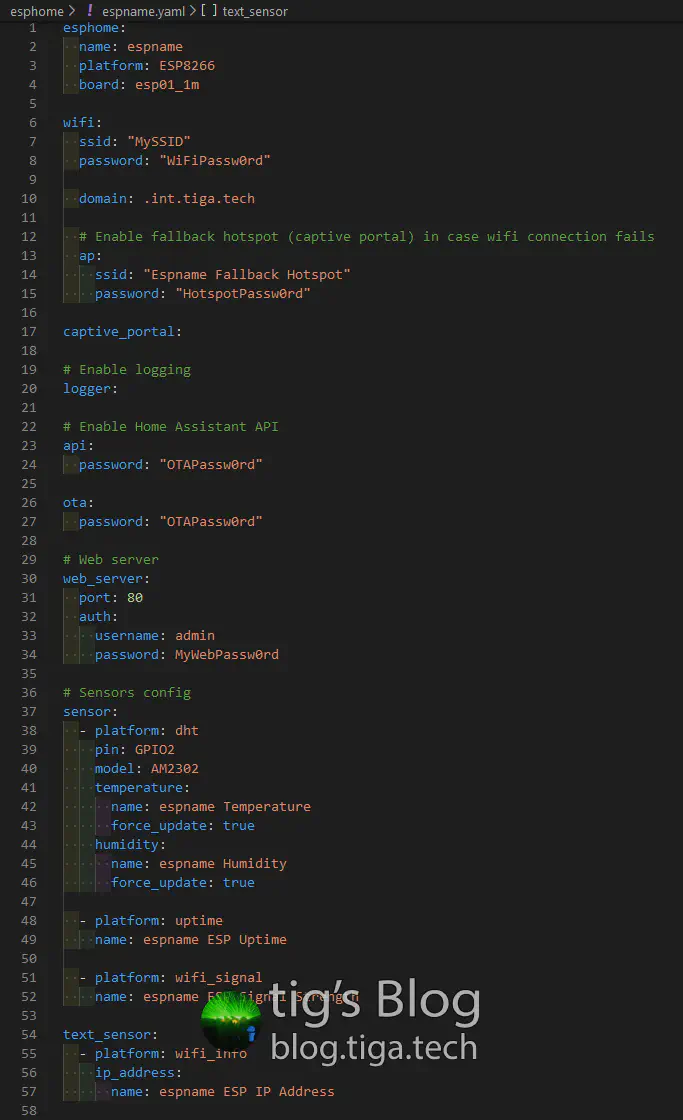The image size is (683, 1120).
Task: Click the '.int.tiga.tech' domain value
Action: pos(199,199)
